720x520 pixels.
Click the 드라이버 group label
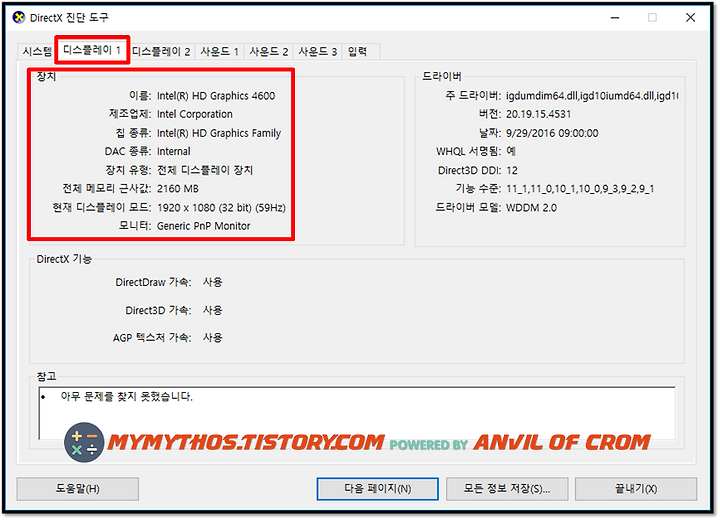point(441,76)
